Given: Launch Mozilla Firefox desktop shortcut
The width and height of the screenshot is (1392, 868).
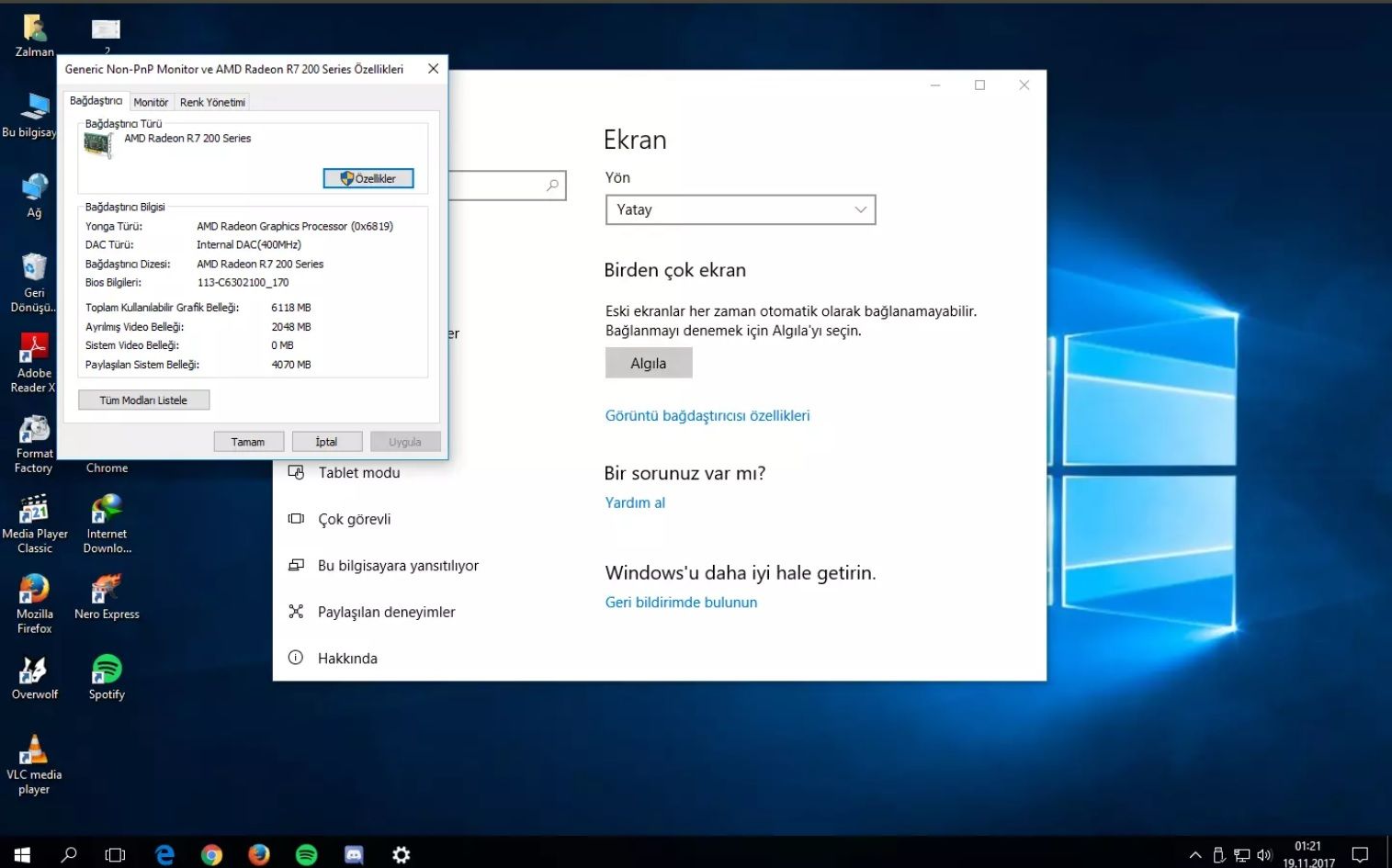Looking at the screenshot, I should pyautogui.click(x=35, y=603).
